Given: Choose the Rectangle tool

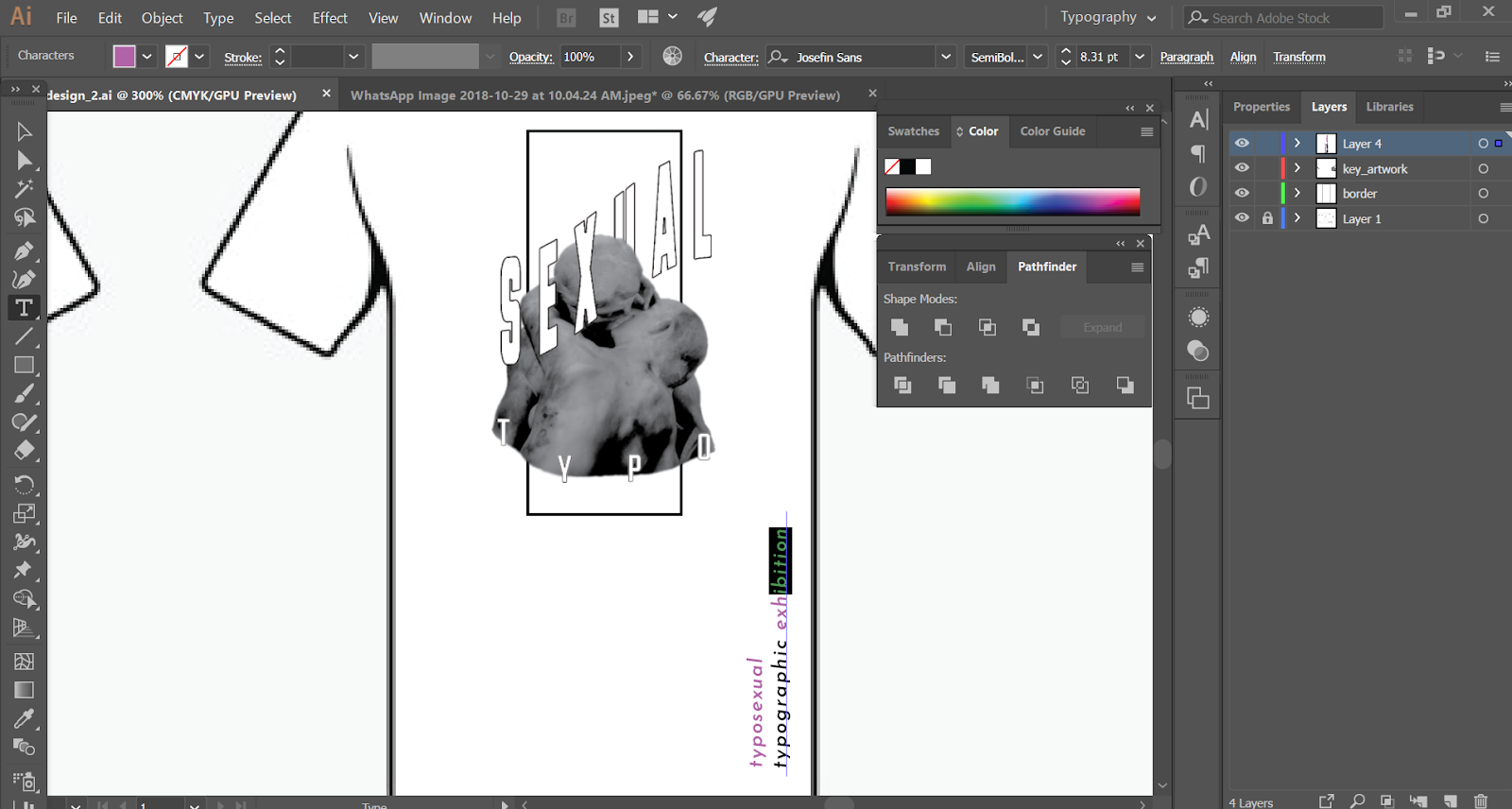Looking at the screenshot, I should pos(24,365).
